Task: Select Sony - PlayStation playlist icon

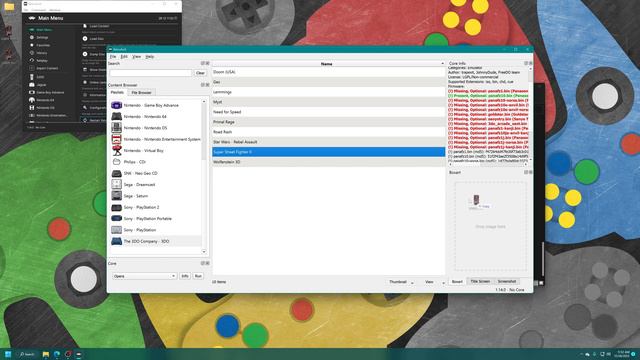Action: click(x=116, y=230)
